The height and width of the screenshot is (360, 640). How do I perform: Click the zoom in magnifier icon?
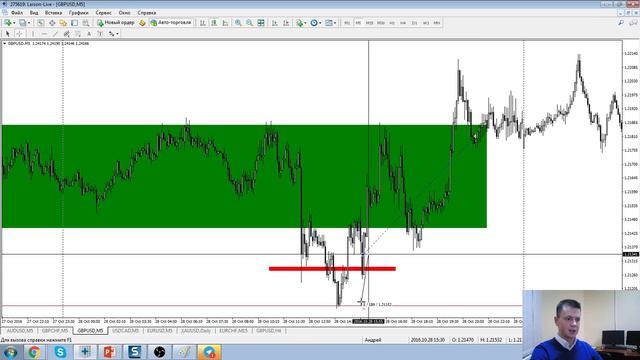238,23
